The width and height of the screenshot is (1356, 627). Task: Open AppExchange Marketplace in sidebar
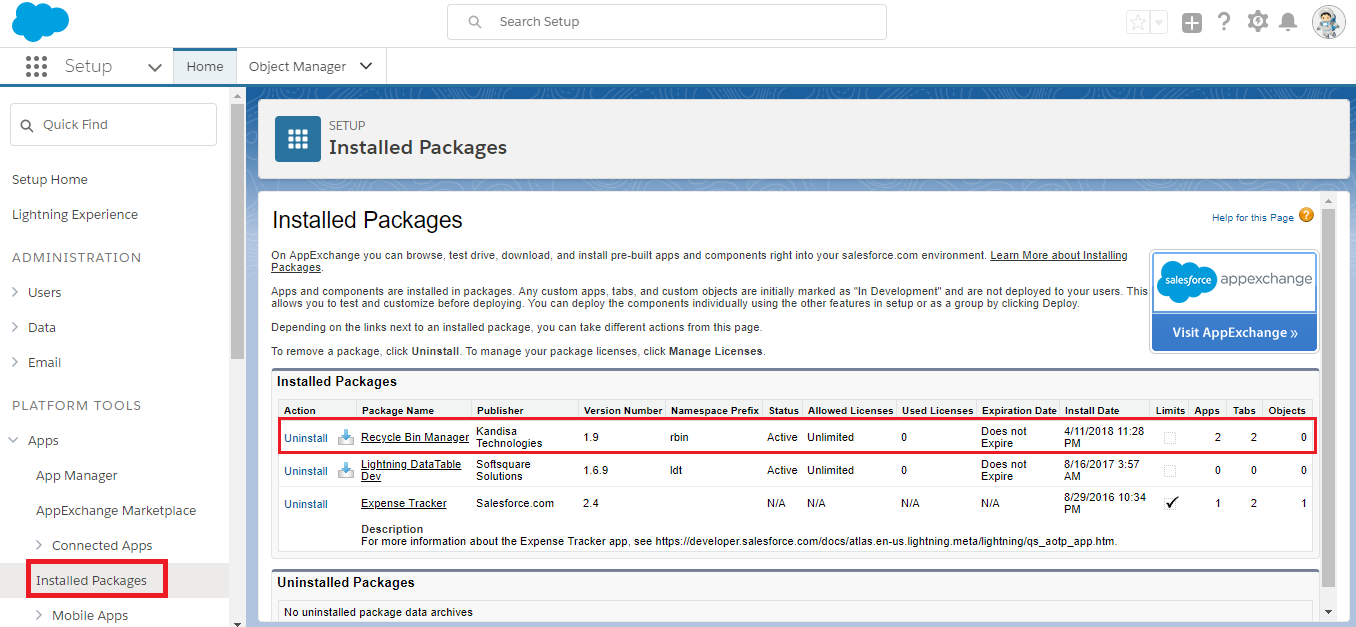[116, 510]
